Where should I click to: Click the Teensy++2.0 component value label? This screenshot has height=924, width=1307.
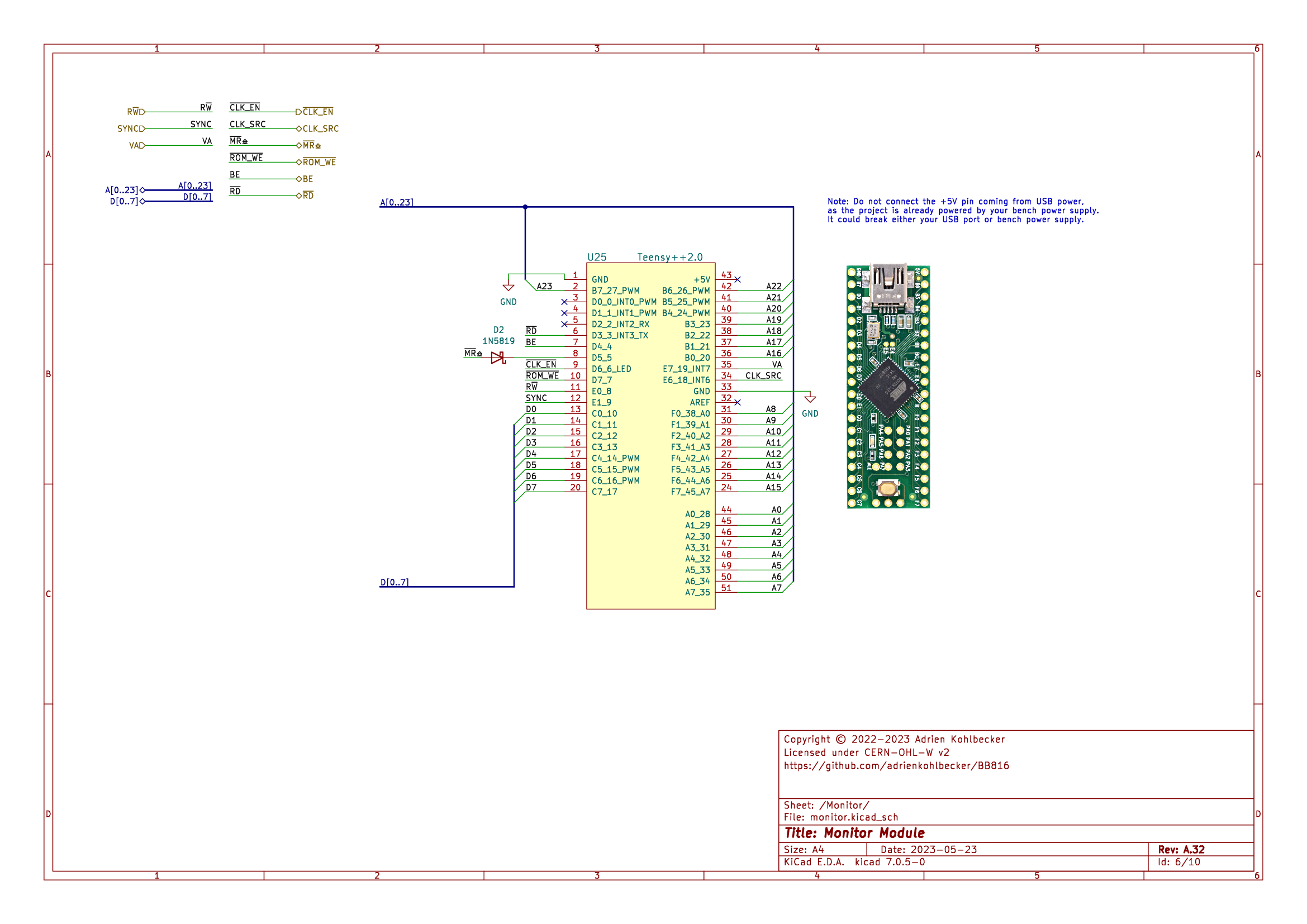(669, 257)
